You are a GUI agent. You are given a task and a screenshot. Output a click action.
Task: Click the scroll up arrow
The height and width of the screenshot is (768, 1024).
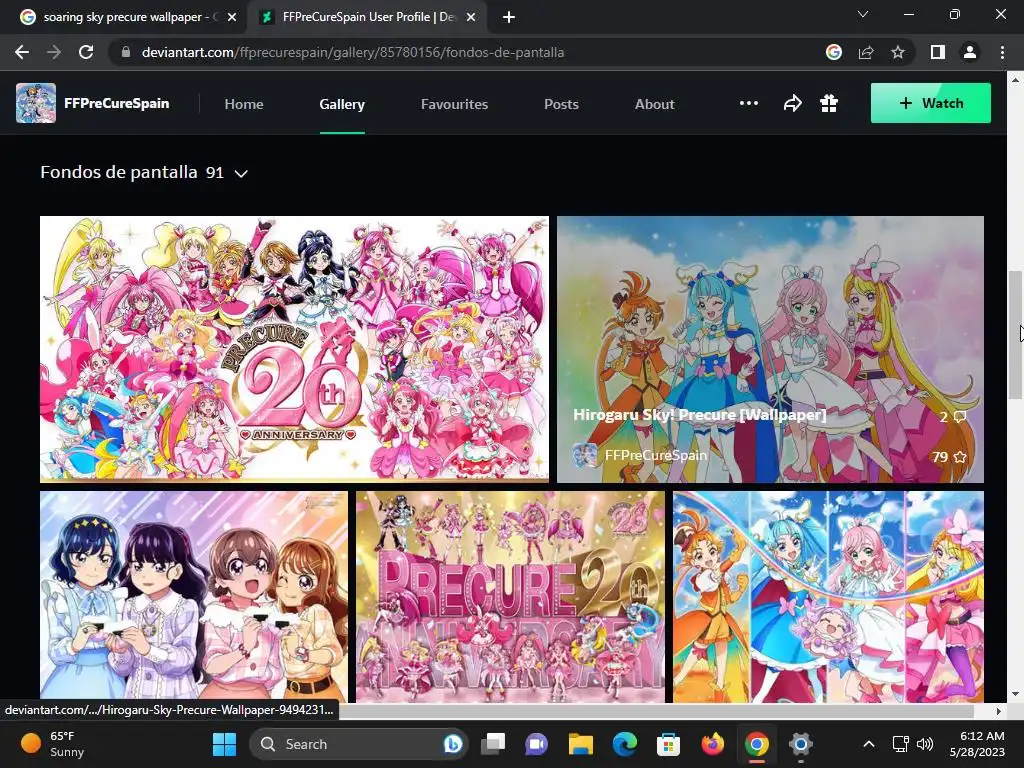1016,79
